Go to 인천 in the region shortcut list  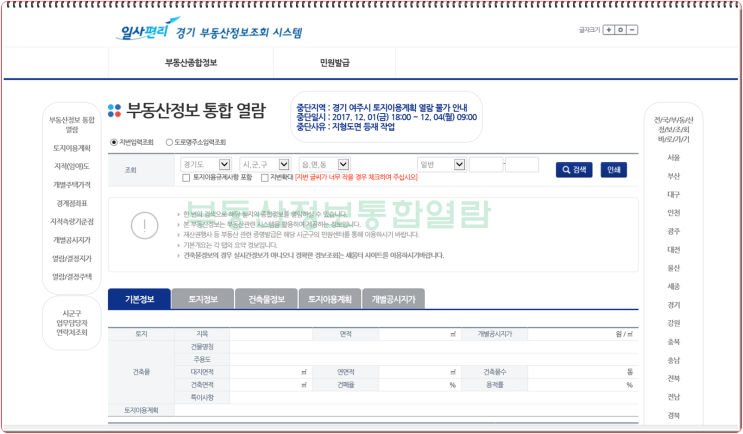pyautogui.click(x=673, y=213)
